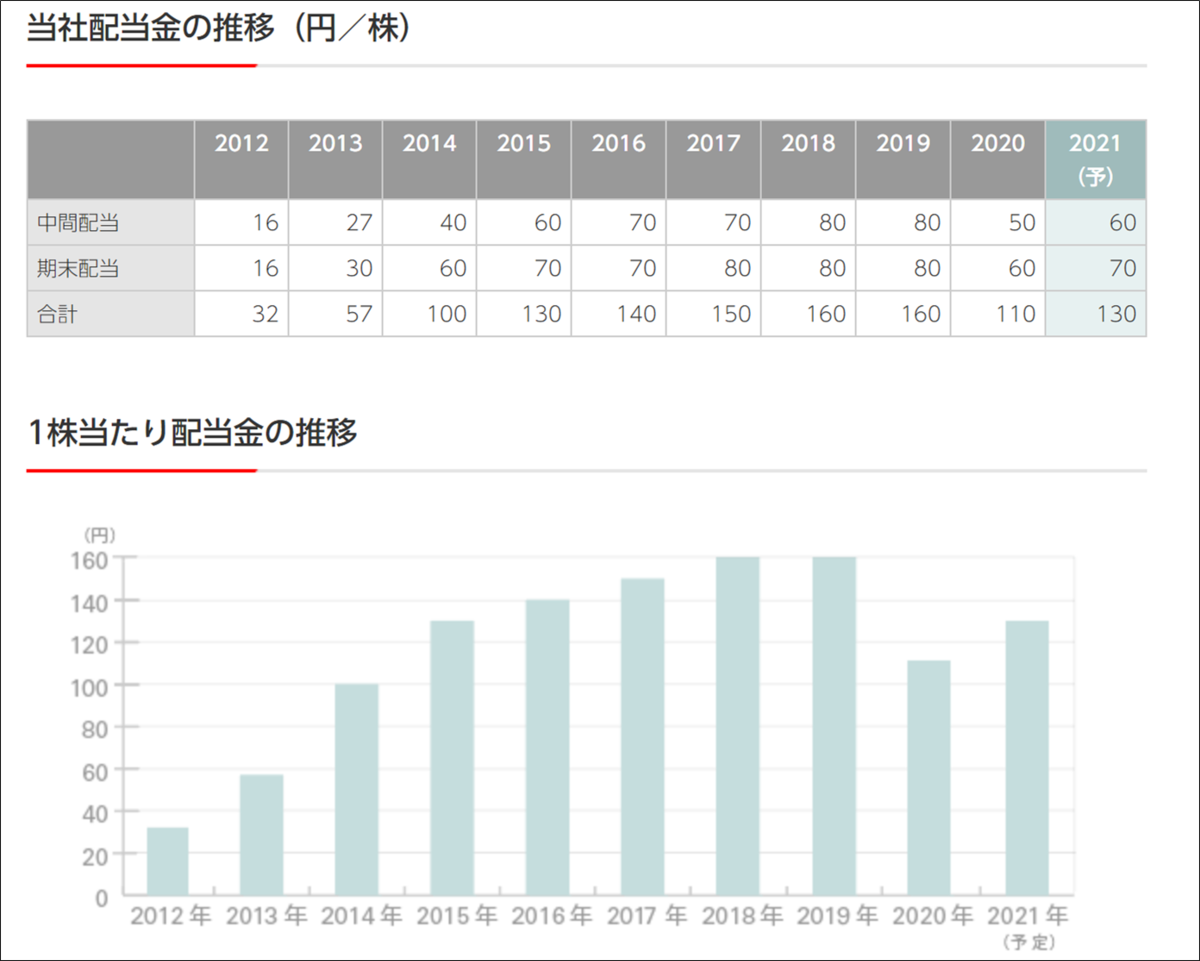Click the 2019年 bar in the chart
The image size is (1200, 961).
(x=834, y=726)
